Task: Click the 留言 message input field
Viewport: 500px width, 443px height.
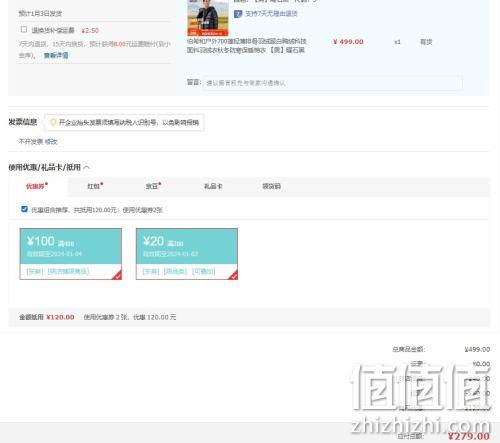Action: 333,83
